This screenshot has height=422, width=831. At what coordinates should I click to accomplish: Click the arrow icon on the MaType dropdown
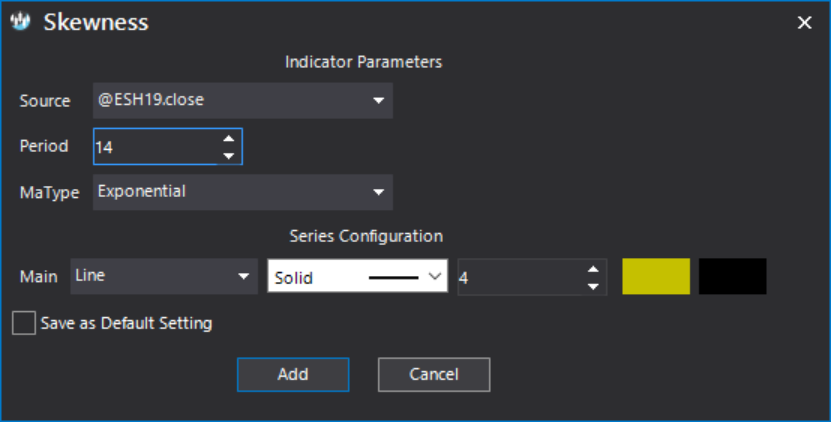coord(378,192)
